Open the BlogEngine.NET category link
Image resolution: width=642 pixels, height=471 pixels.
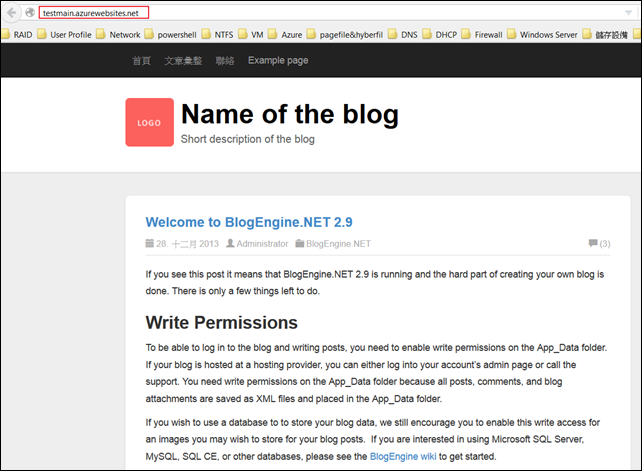tap(338, 243)
